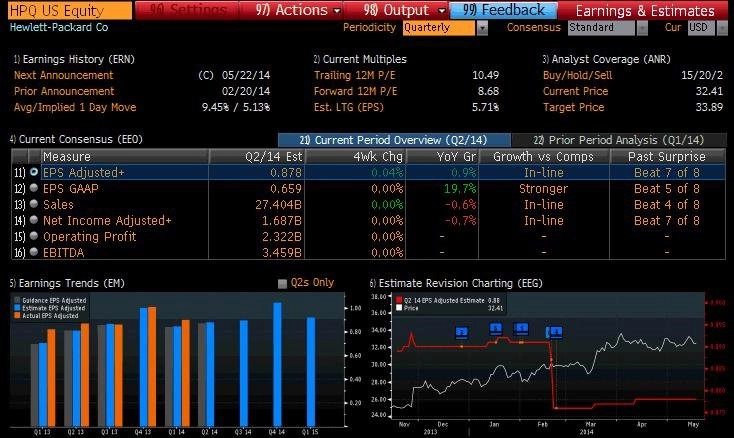The image size is (734, 438).
Task: Click the Stronger growth vs comps cell
Action: tap(543, 189)
